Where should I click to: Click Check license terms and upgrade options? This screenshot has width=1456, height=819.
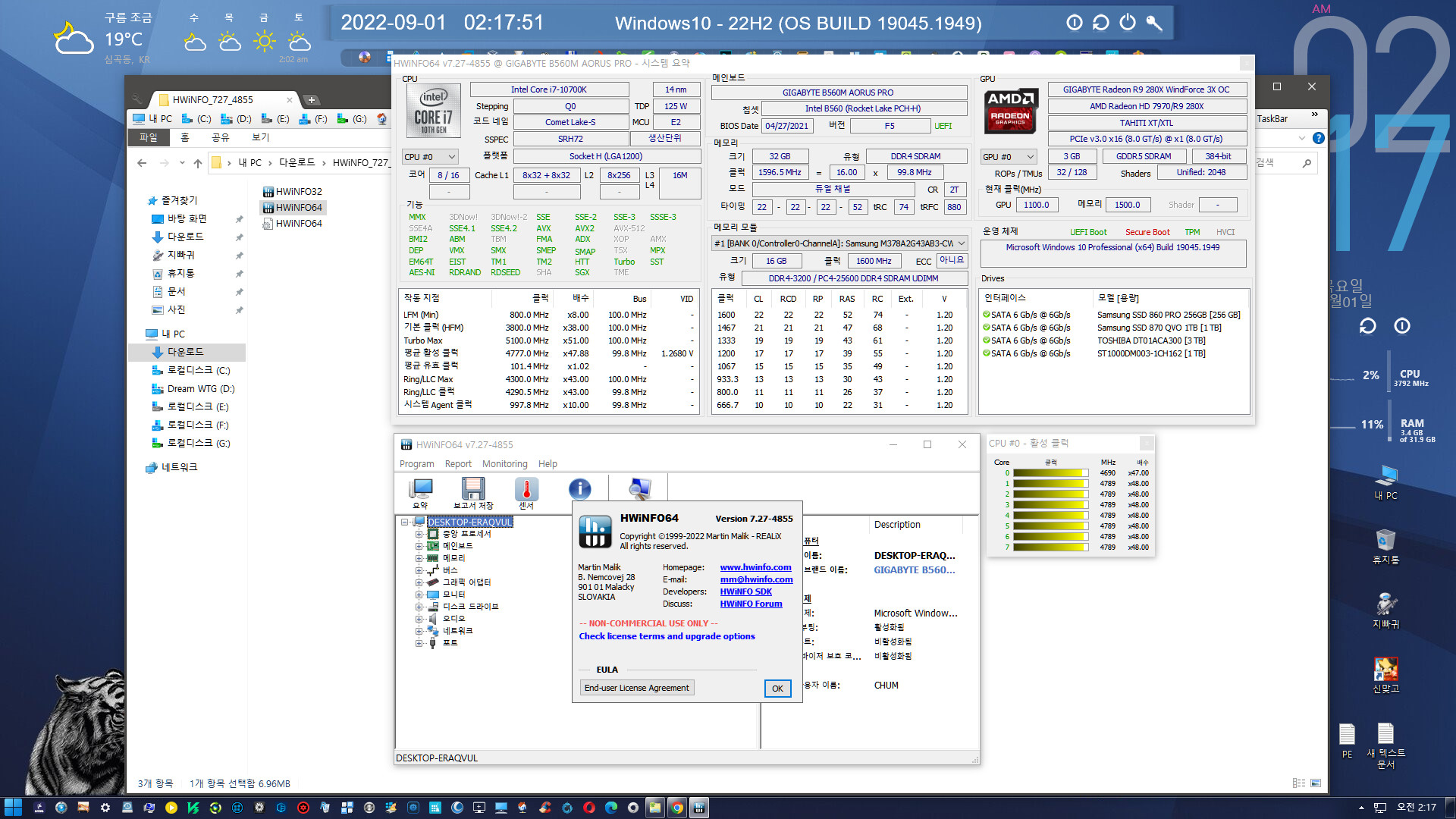click(x=667, y=637)
